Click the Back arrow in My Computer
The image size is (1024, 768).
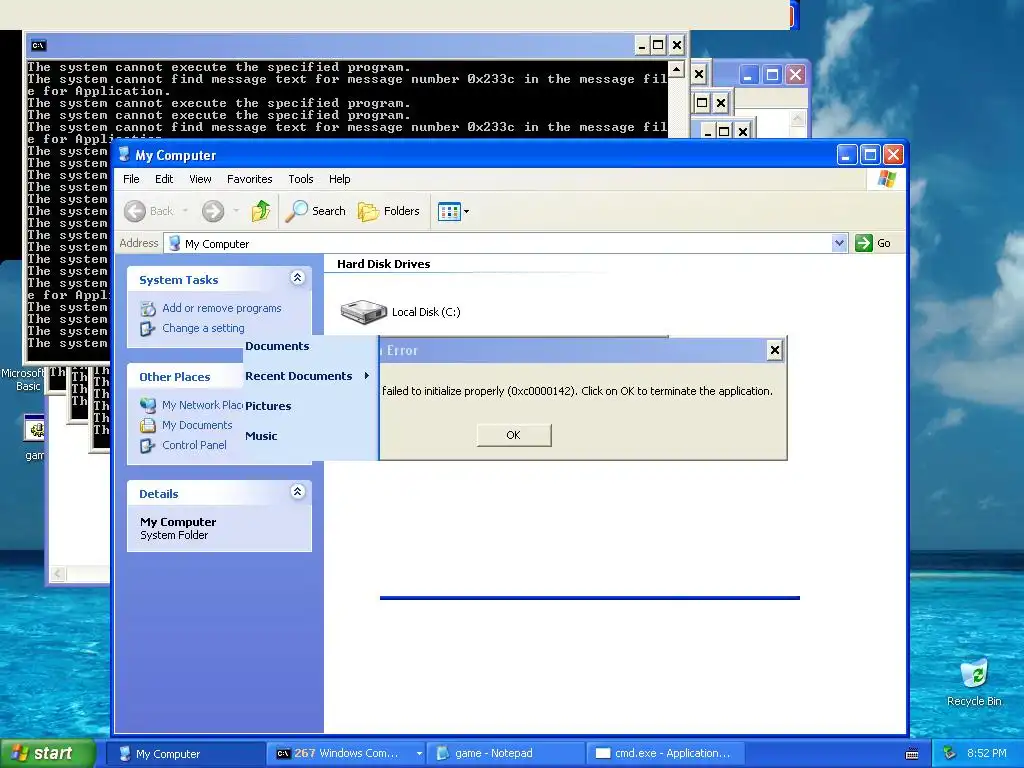click(x=135, y=211)
